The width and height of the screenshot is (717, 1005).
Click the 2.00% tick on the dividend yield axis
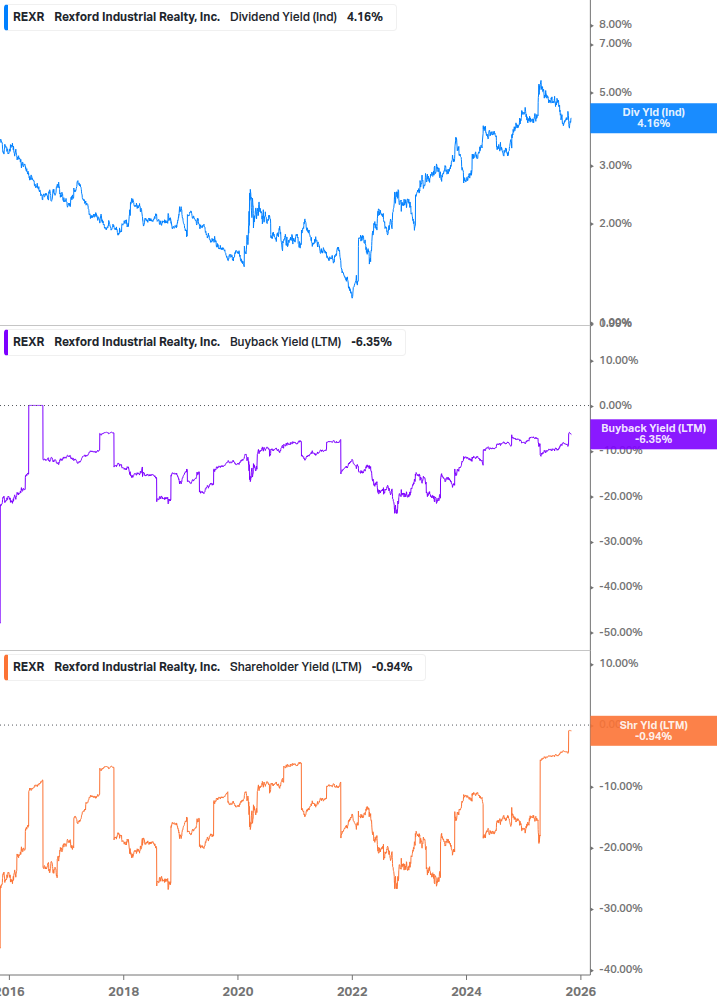pos(615,224)
